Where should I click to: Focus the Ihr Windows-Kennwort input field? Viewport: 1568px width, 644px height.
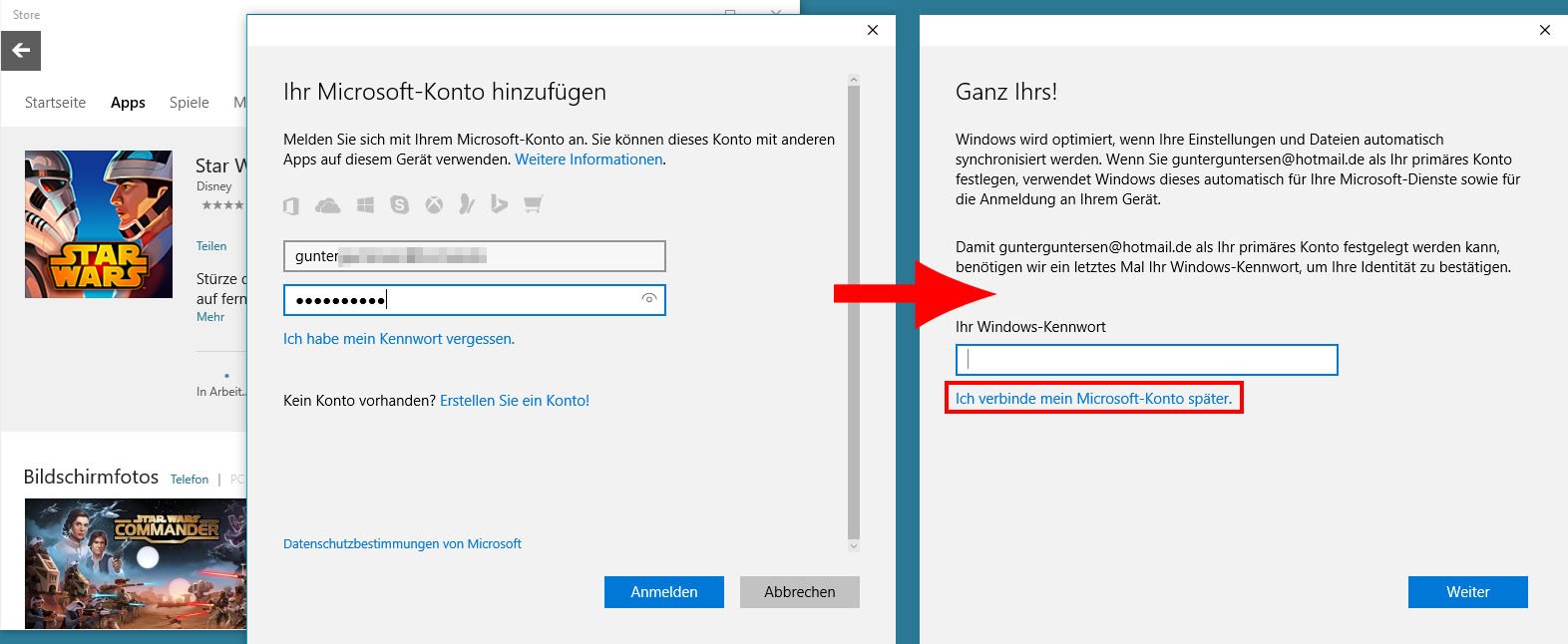(x=1146, y=360)
